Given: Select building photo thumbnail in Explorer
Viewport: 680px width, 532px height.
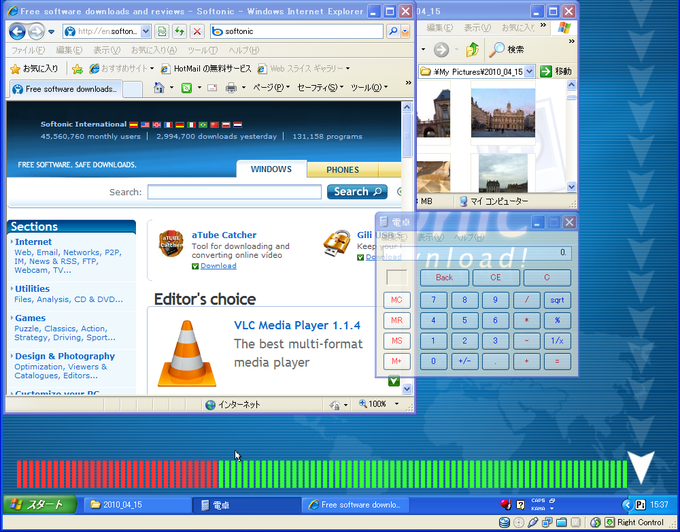Looking at the screenshot, I should [503, 113].
